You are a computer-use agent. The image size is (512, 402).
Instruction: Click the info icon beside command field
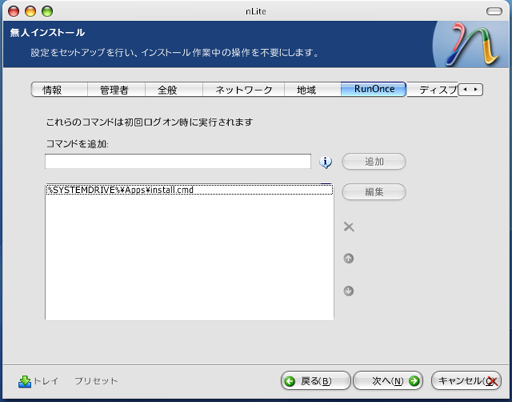tap(325, 162)
